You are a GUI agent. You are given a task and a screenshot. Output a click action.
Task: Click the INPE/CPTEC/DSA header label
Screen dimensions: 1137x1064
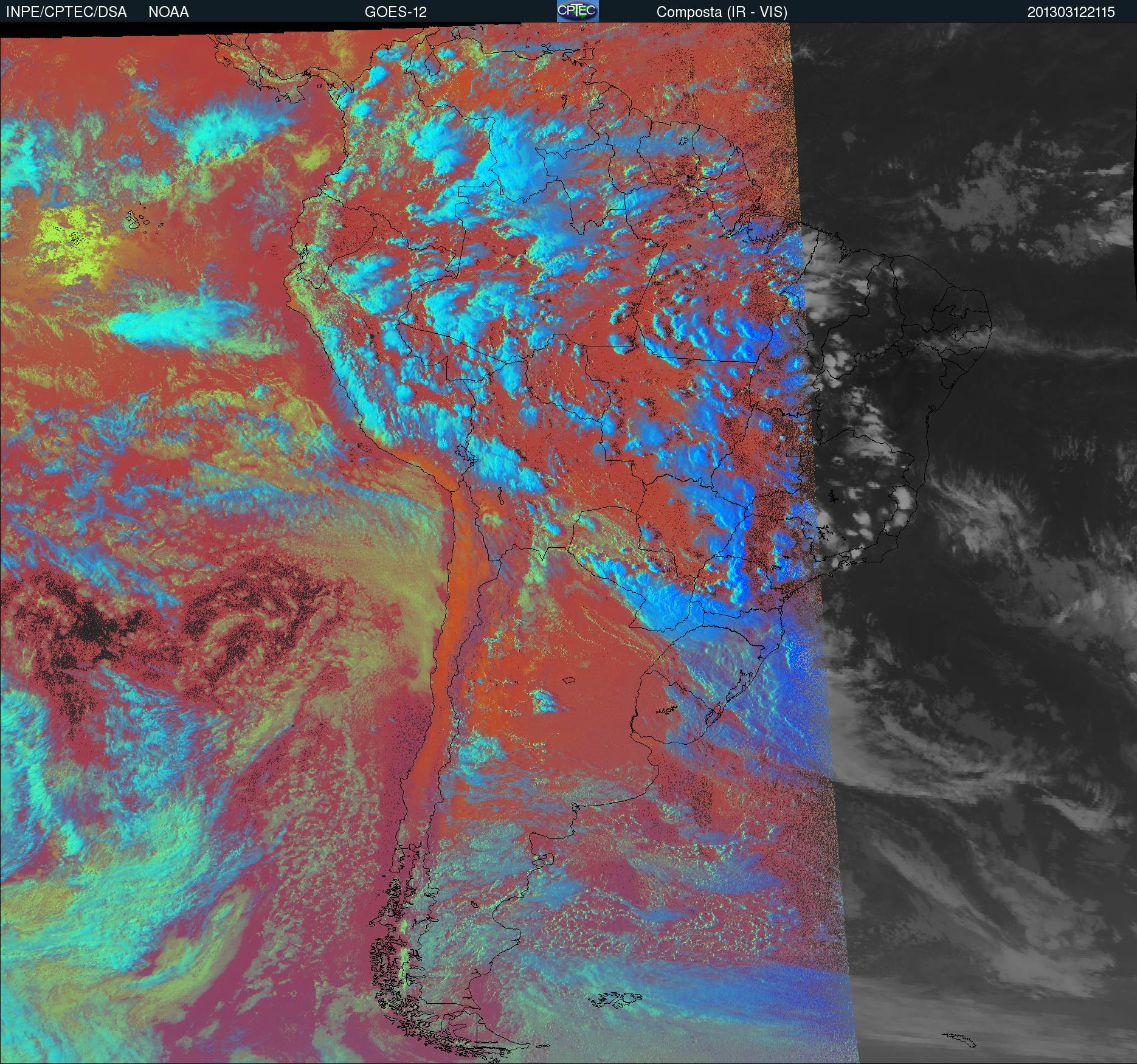point(66,12)
